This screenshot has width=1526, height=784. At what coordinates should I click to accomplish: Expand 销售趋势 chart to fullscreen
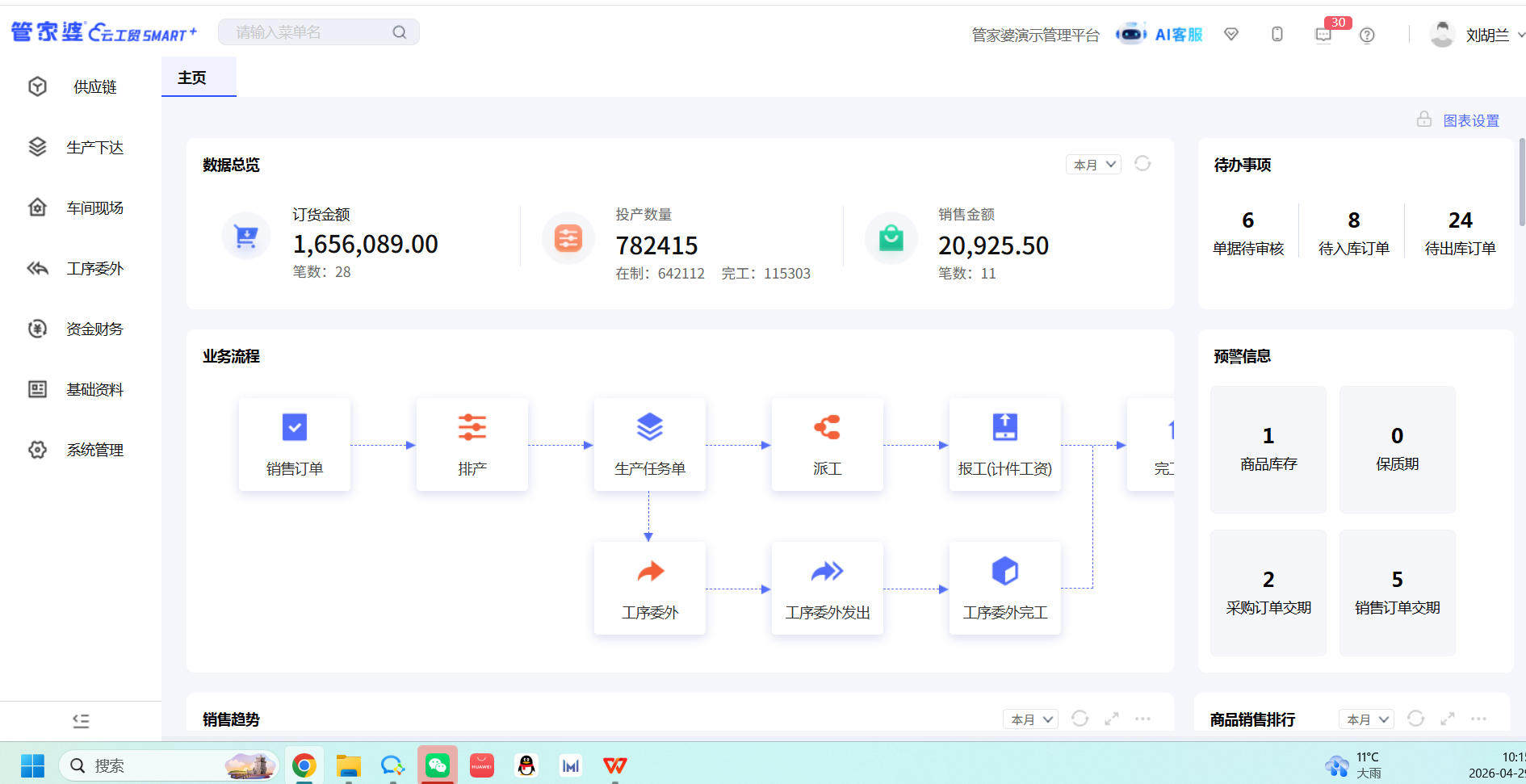coord(1112,719)
